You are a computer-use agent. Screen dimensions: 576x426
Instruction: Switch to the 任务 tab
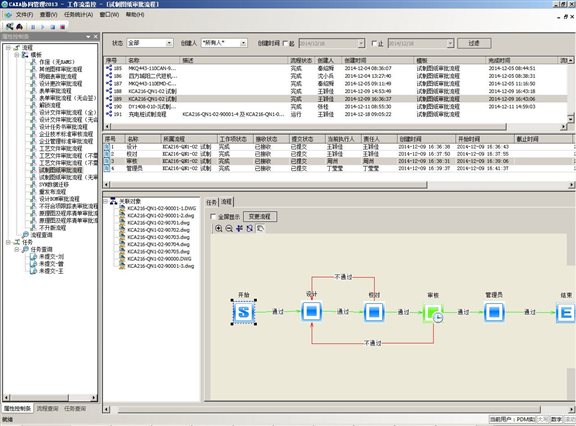coord(212,202)
